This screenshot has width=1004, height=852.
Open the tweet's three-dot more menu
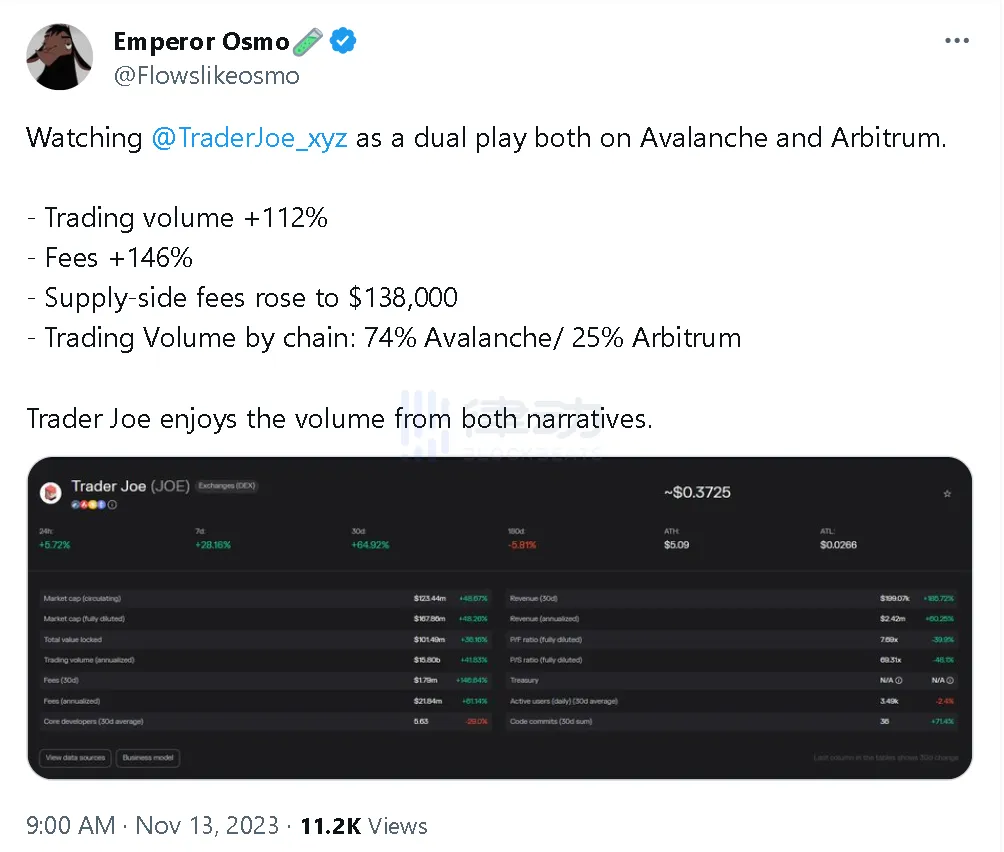click(956, 42)
